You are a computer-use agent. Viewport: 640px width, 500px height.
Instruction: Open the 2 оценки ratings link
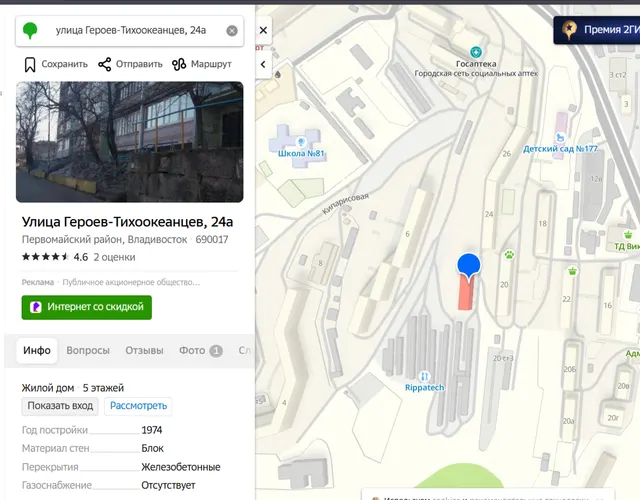click(115, 257)
